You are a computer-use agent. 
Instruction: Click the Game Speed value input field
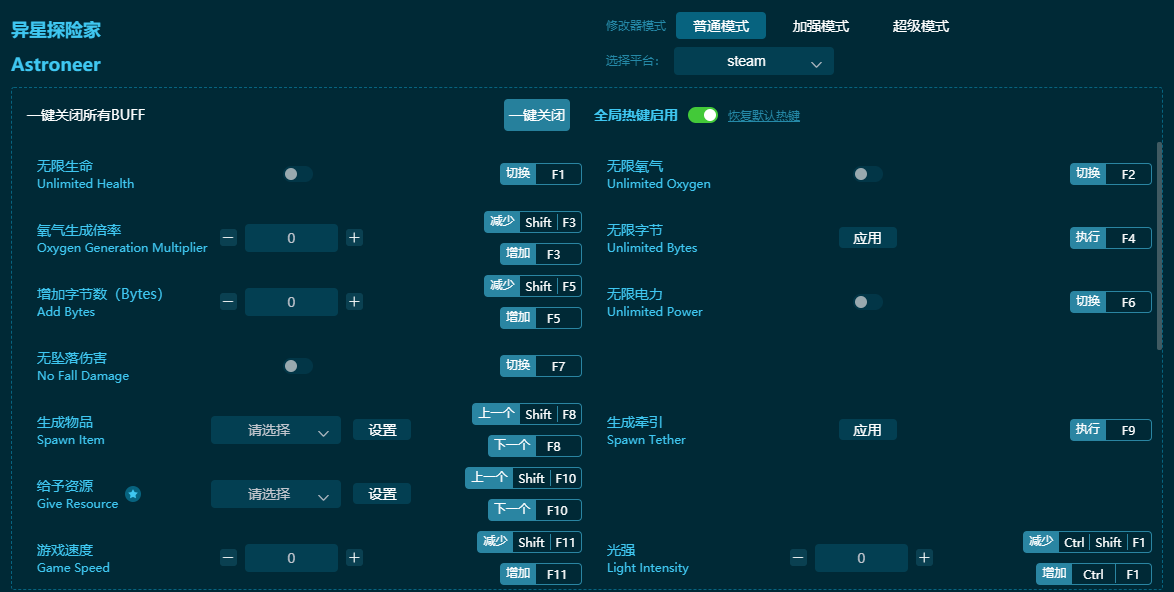pyautogui.click(x=291, y=557)
